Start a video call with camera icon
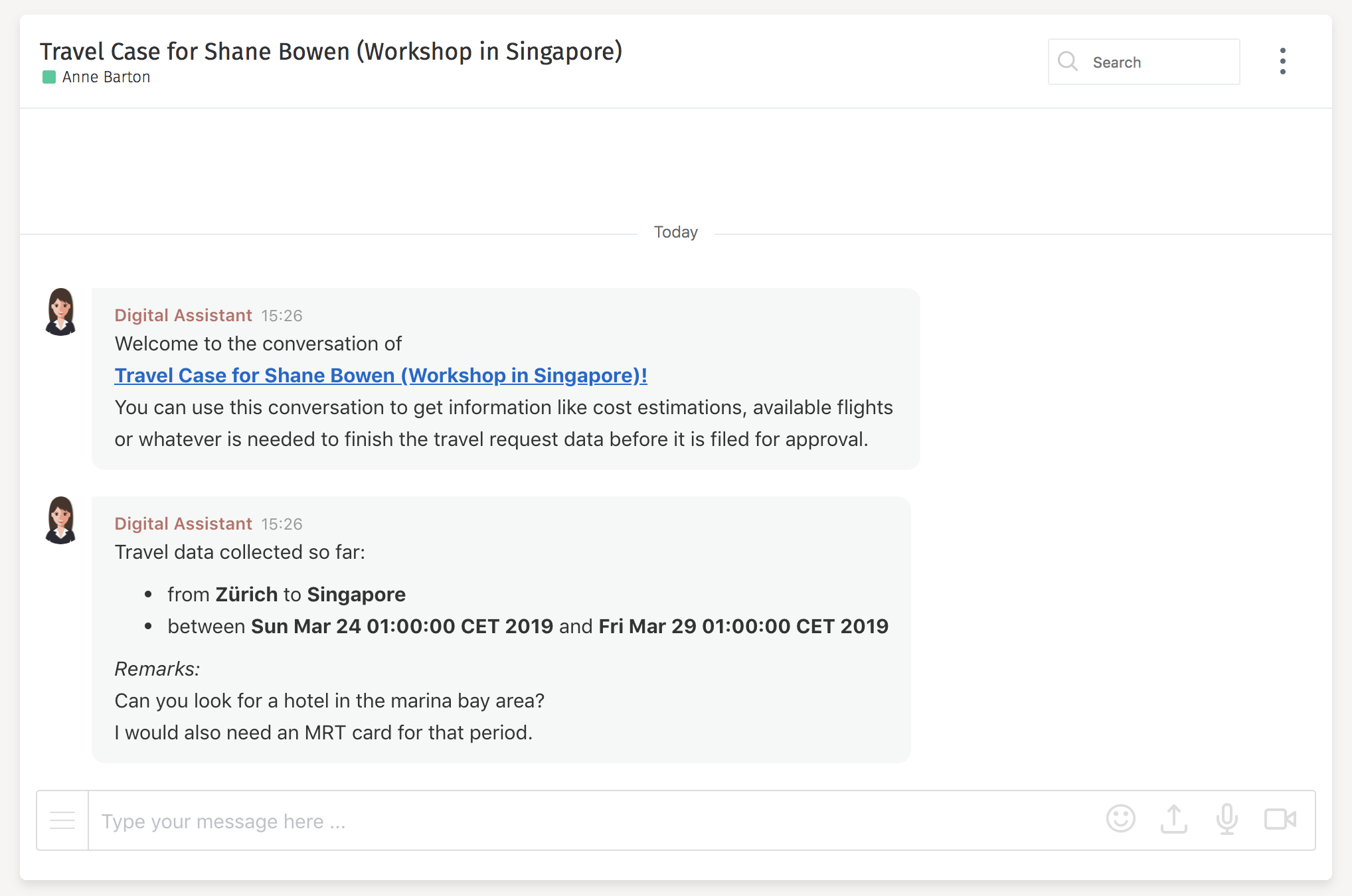 click(x=1280, y=819)
